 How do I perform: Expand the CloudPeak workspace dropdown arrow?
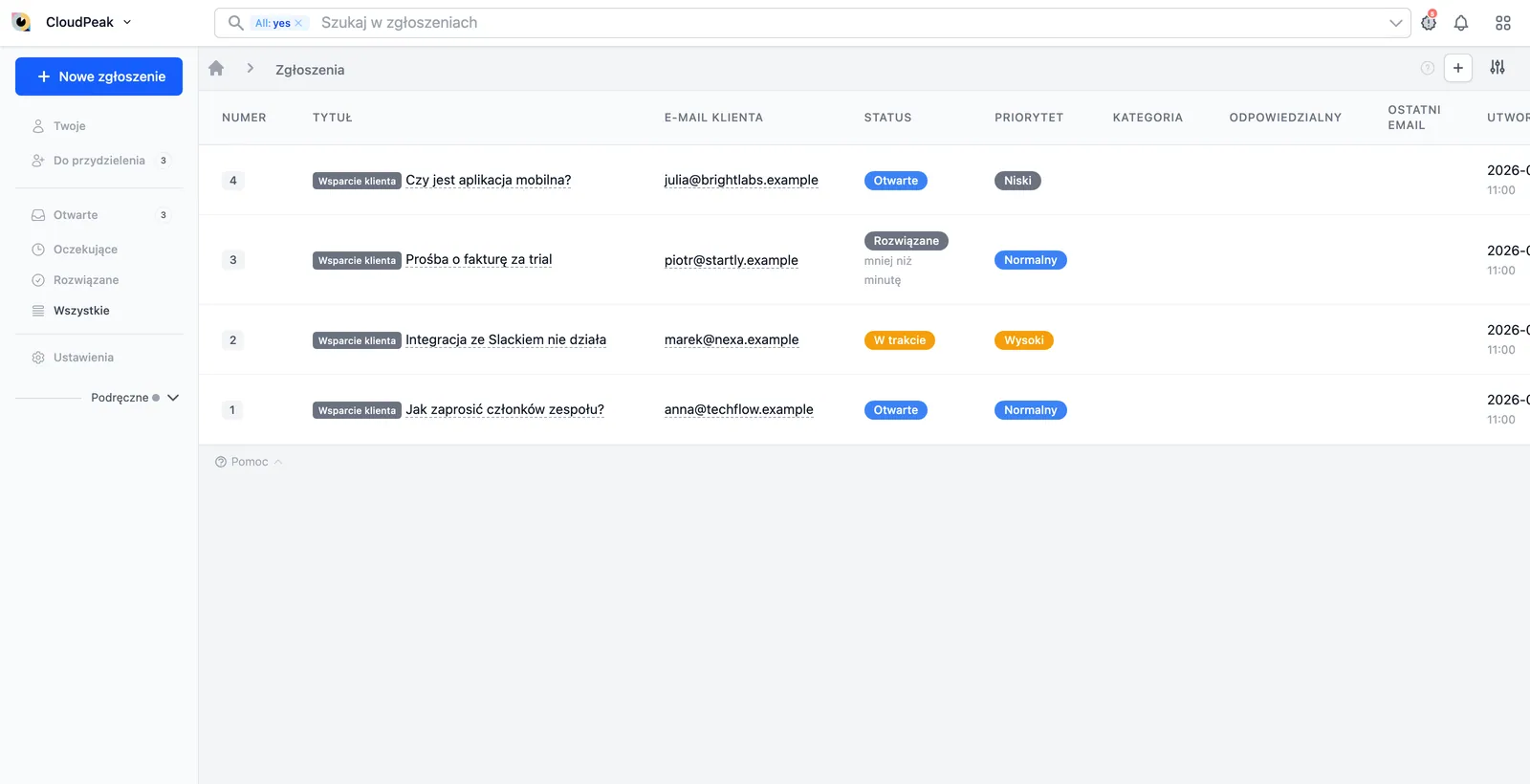click(127, 22)
